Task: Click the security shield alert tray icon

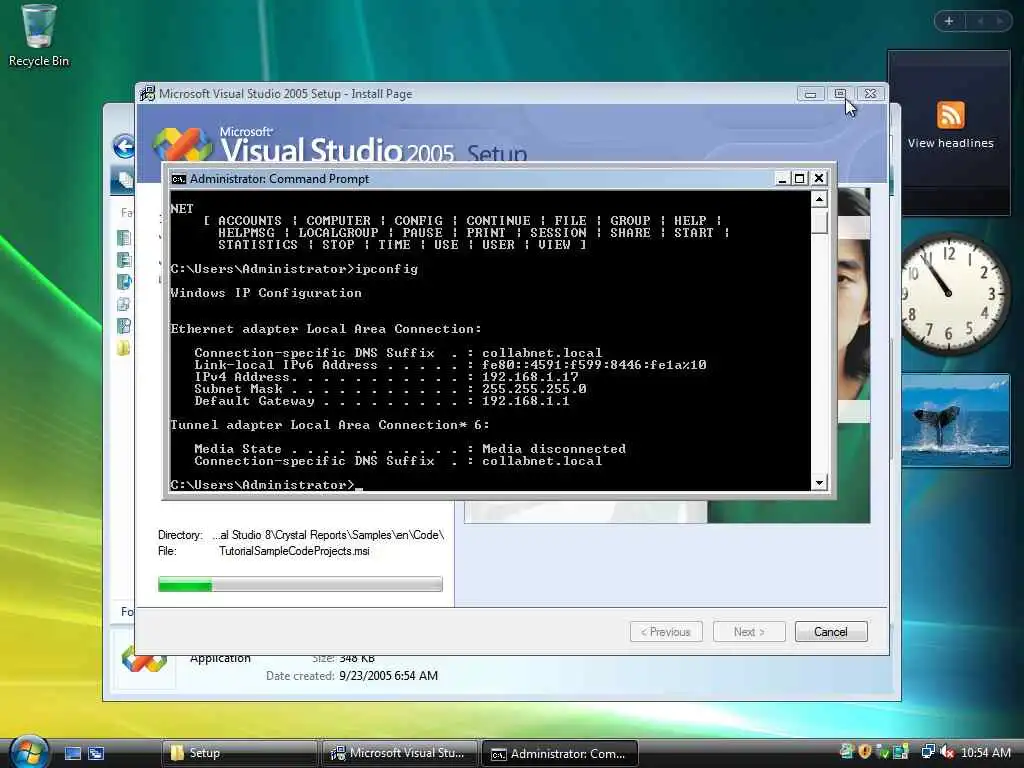Action: [x=864, y=752]
